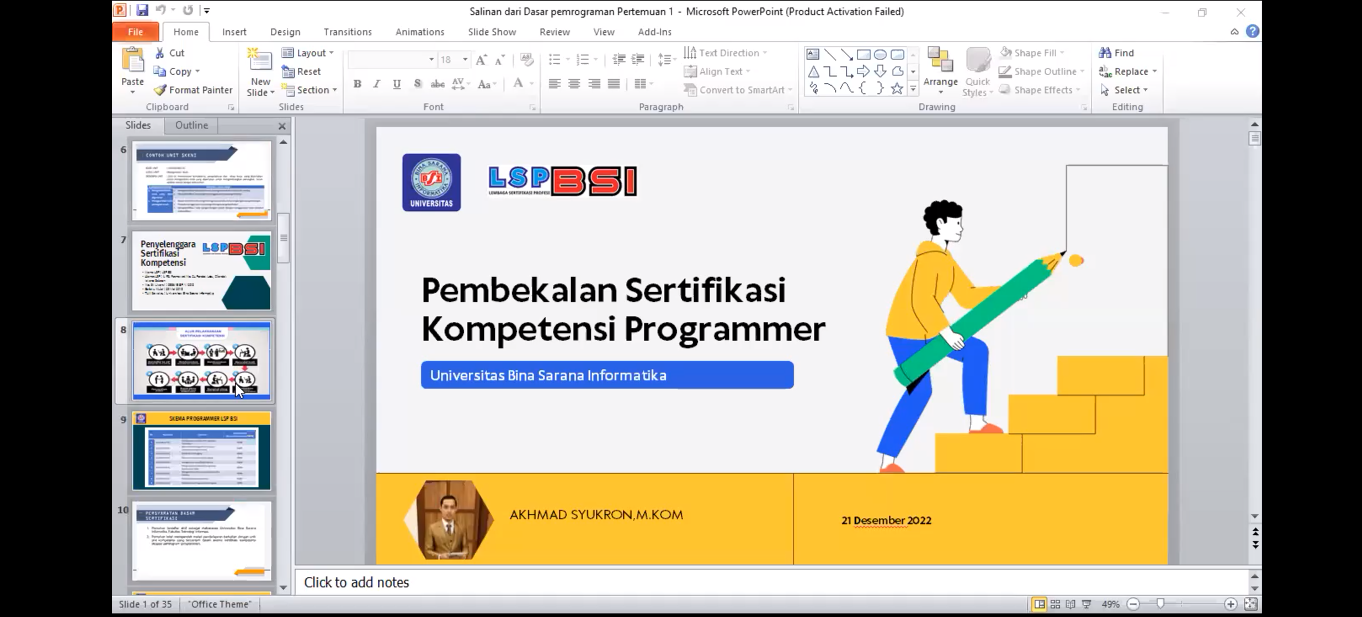Viewport: 1362px width, 617px height.
Task: Save the presentation from the Quick Access Toolbar
Action: (x=142, y=11)
